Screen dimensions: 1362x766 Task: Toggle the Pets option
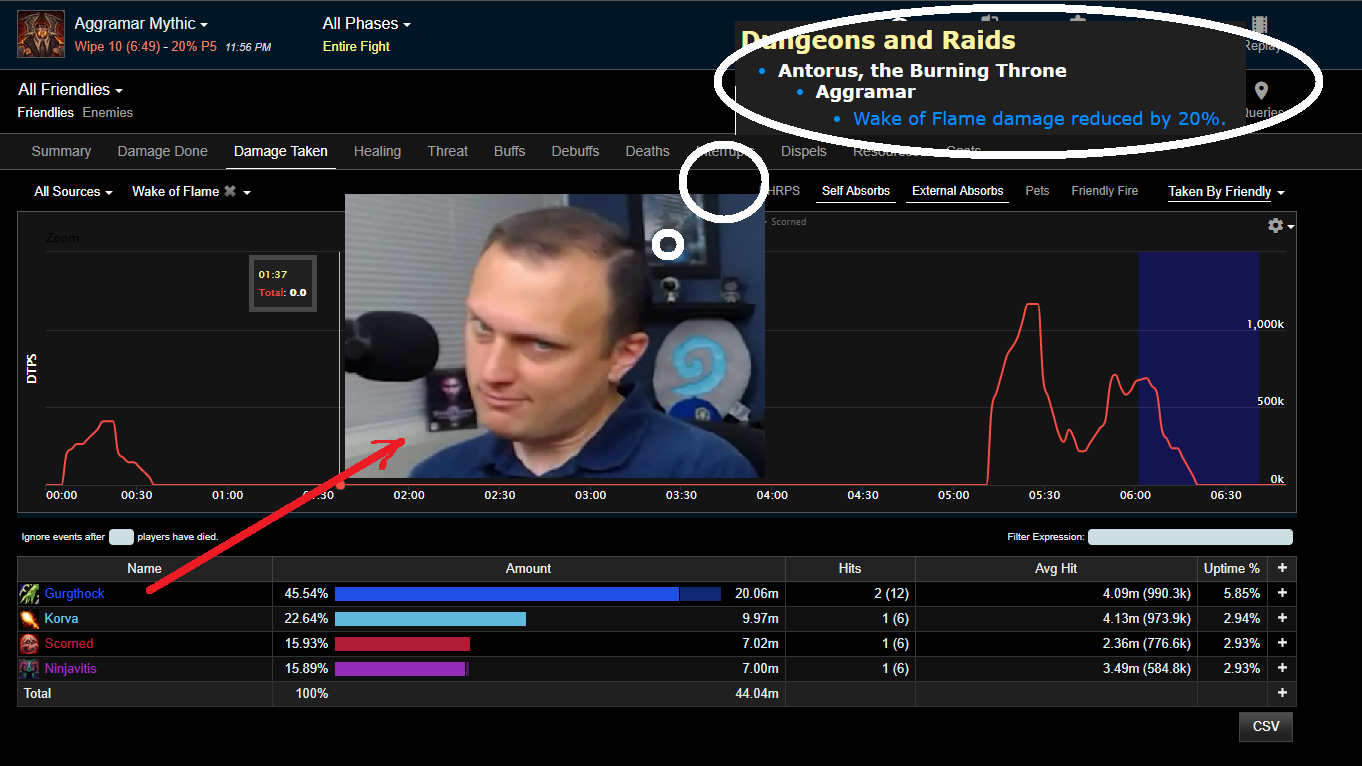(x=1038, y=191)
